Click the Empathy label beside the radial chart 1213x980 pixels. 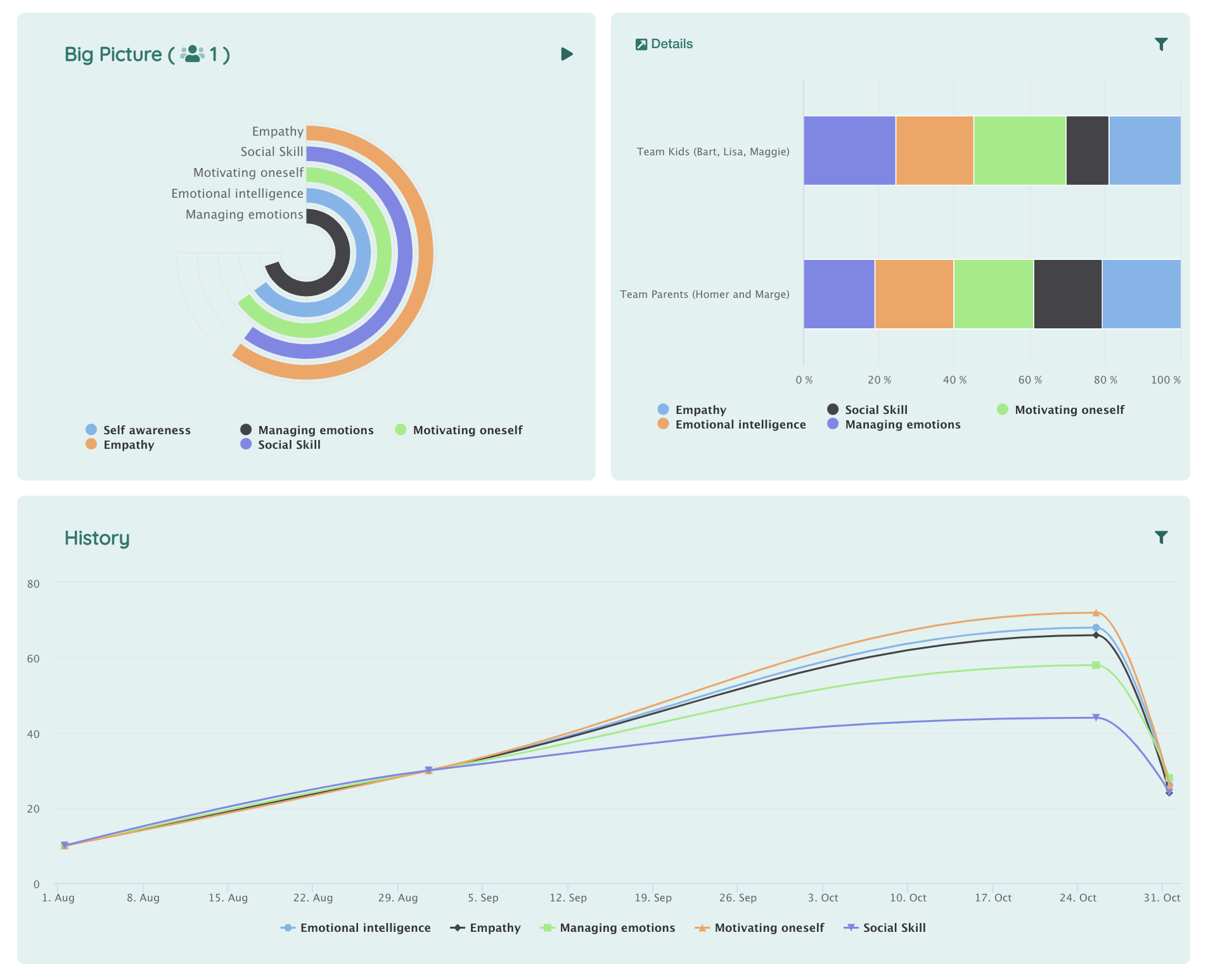[278, 131]
